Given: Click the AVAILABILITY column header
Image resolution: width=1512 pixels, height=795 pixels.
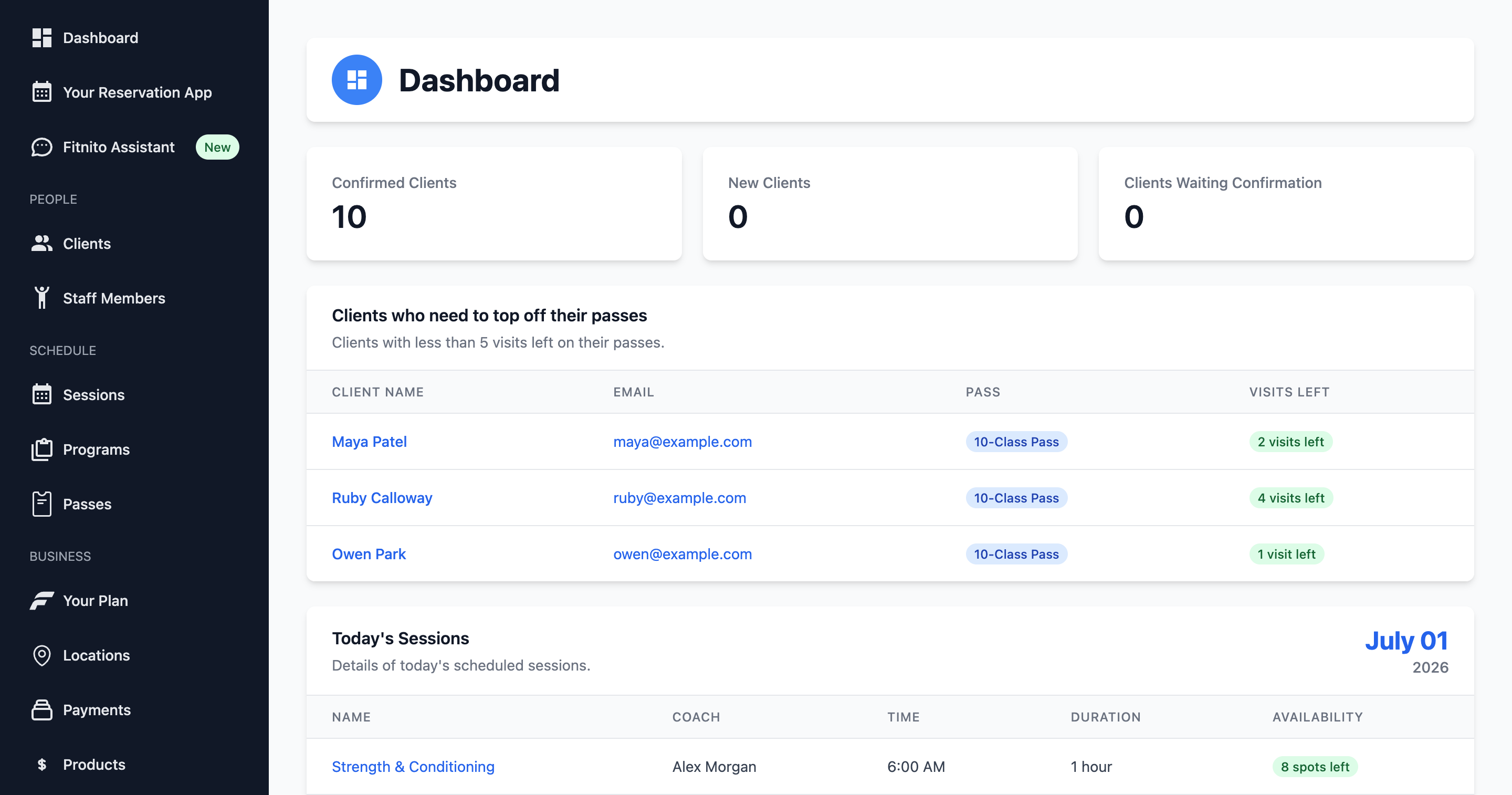Looking at the screenshot, I should click(x=1317, y=716).
